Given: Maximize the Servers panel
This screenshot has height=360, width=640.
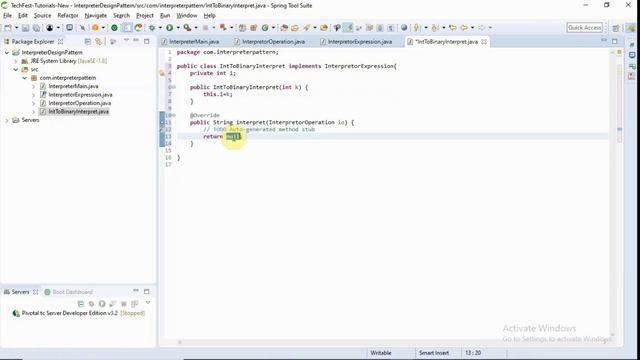Looking at the screenshot, I should [147, 291].
